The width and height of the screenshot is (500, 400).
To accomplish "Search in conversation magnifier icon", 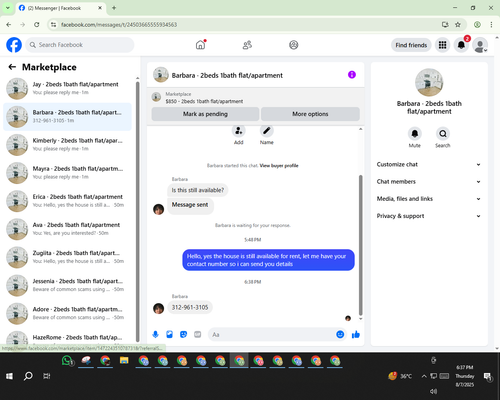I will point(443,134).
